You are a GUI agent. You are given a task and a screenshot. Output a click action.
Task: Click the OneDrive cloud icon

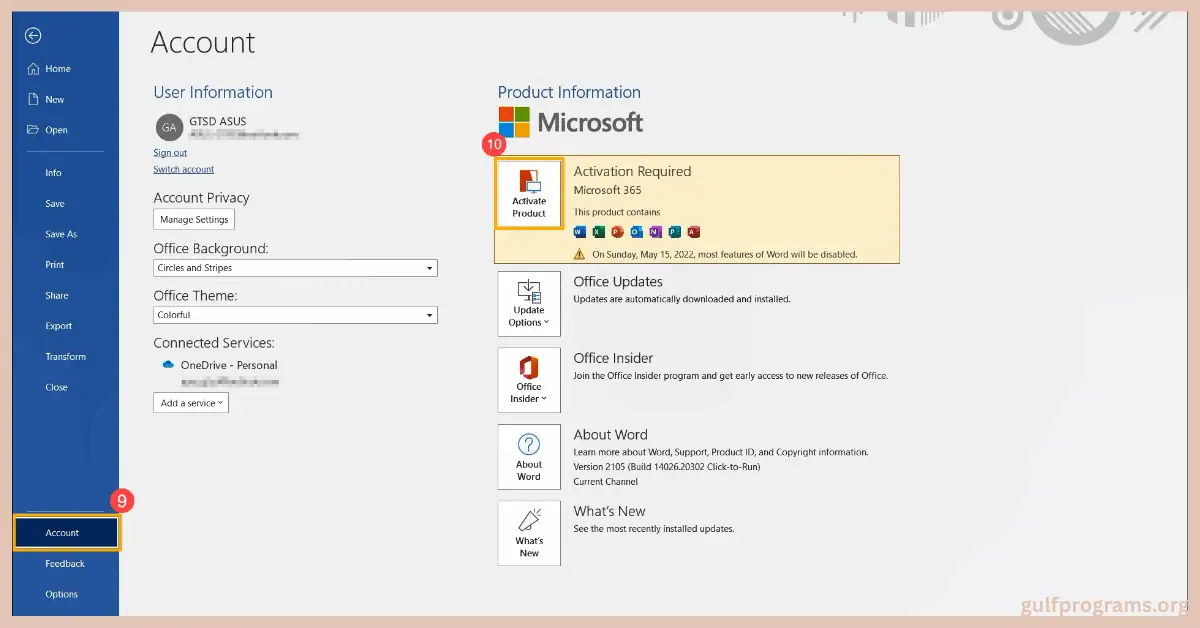tap(168, 365)
